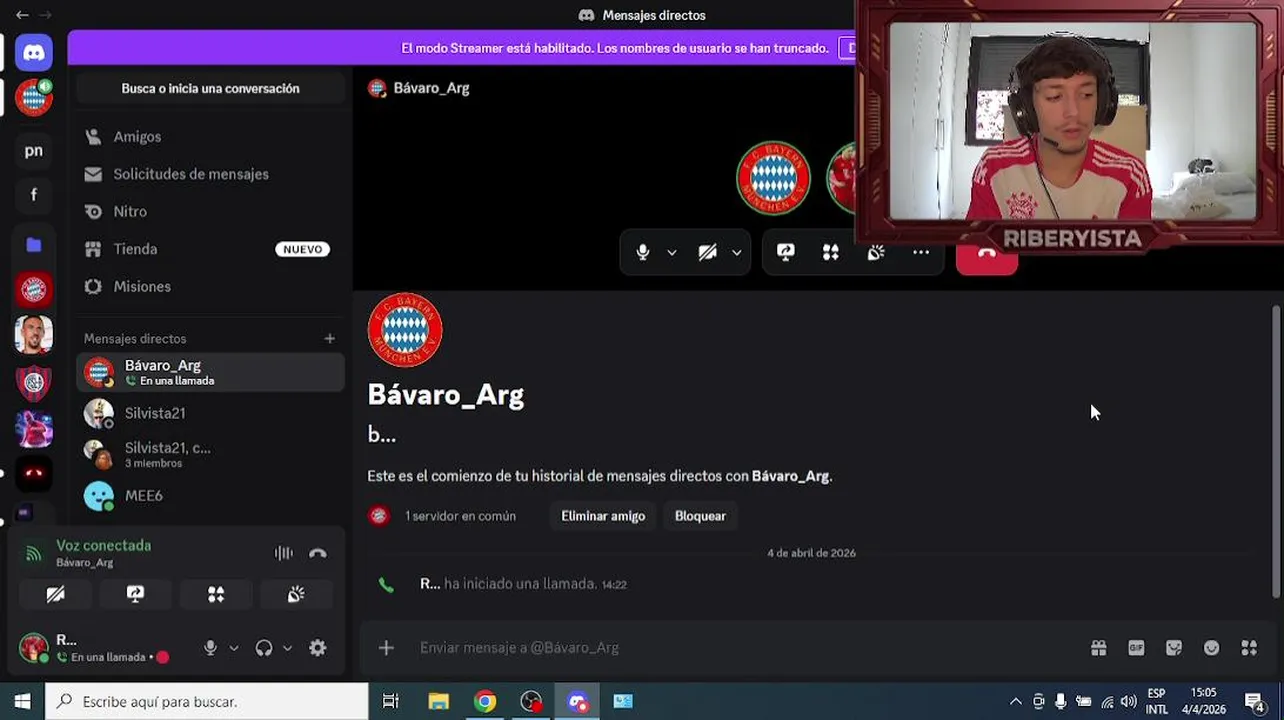The height and width of the screenshot is (720, 1284).
Task: Toggle camera in call controls
Action: (707, 253)
